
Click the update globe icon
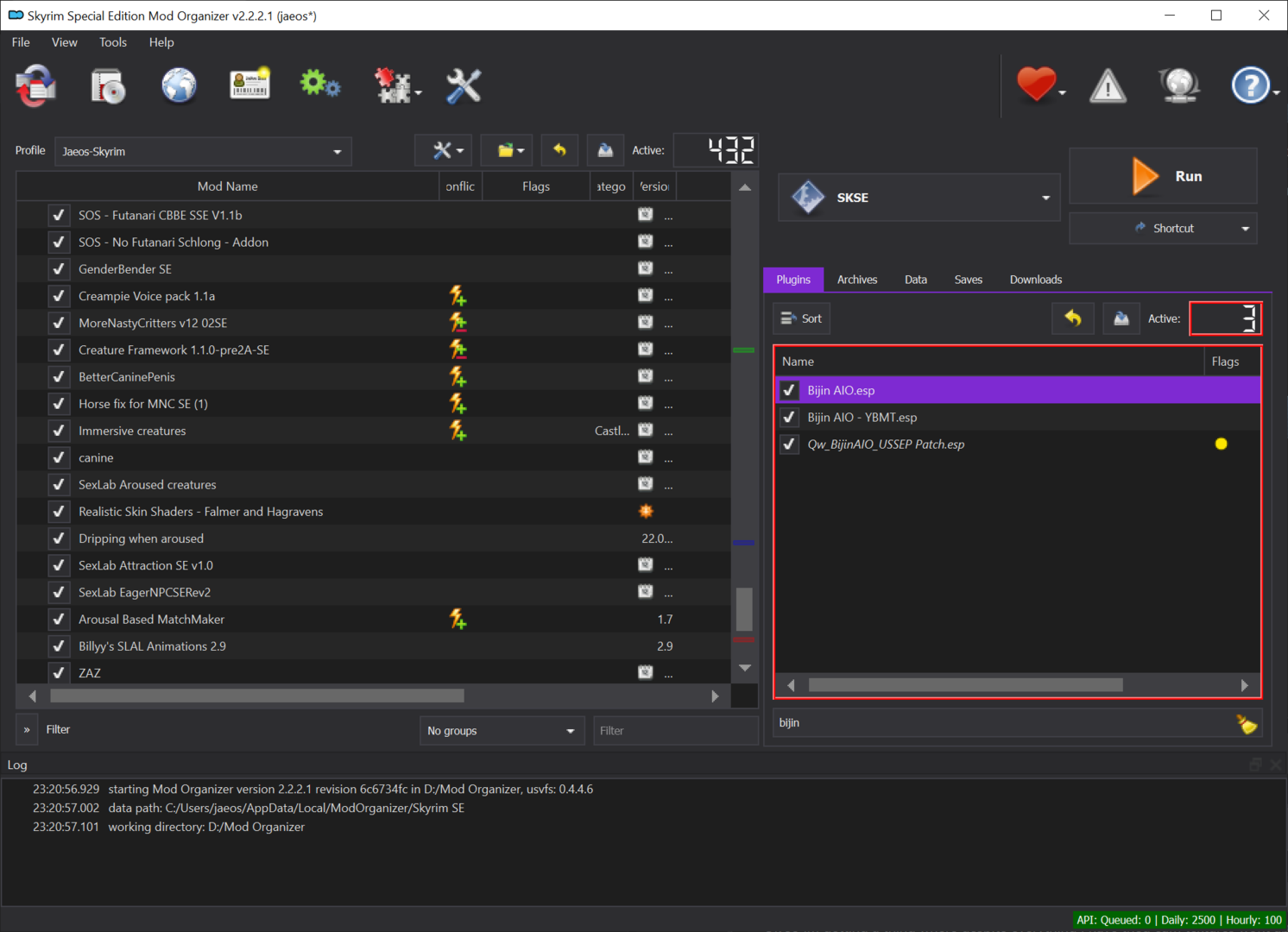point(1179,85)
